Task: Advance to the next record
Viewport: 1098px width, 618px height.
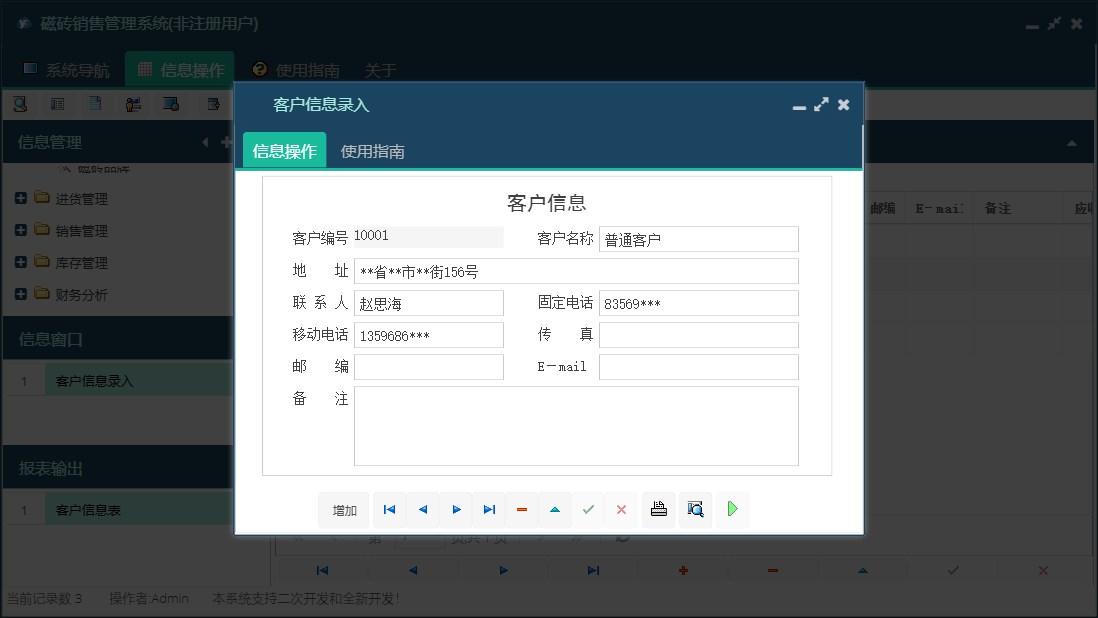Action: (x=456, y=510)
